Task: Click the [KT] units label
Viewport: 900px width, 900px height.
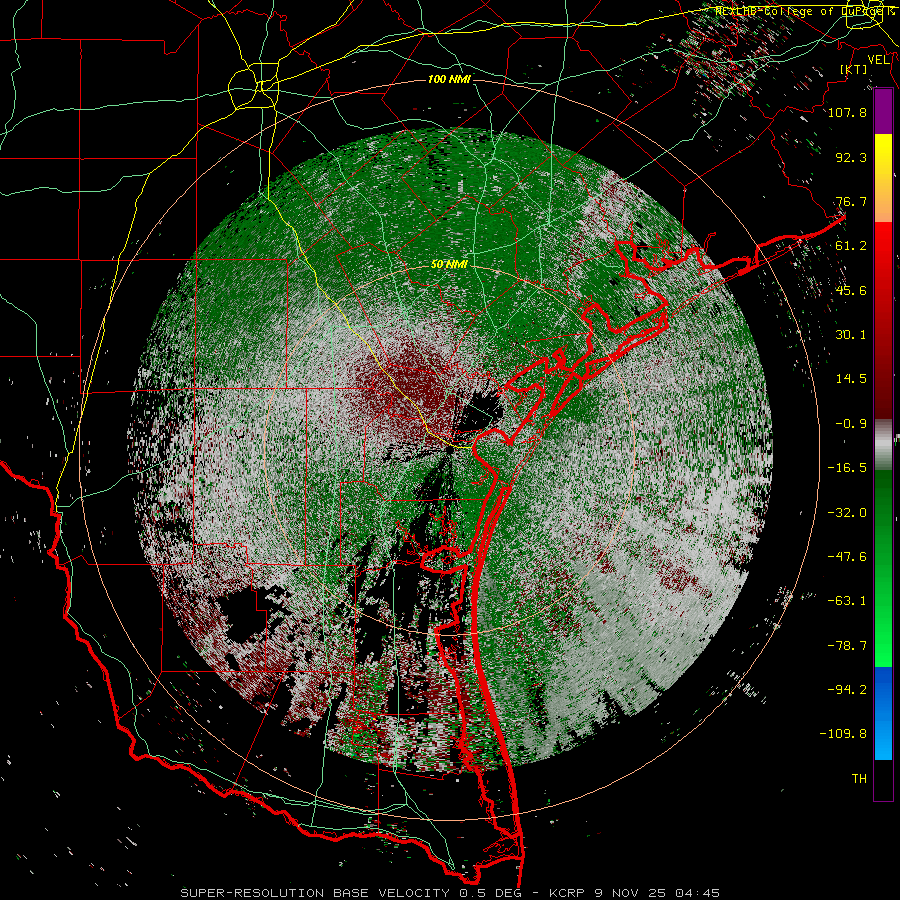Action: click(854, 69)
